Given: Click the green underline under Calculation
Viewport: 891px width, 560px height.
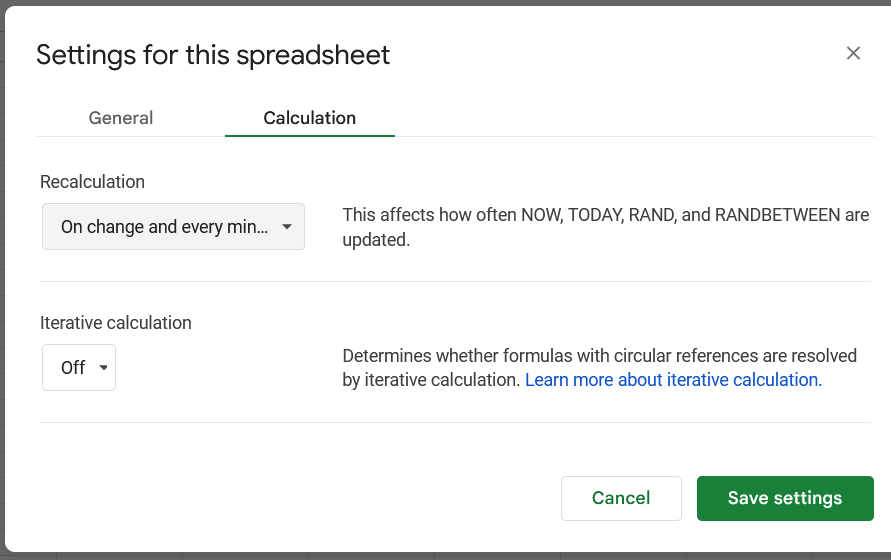Looking at the screenshot, I should (x=309, y=135).
